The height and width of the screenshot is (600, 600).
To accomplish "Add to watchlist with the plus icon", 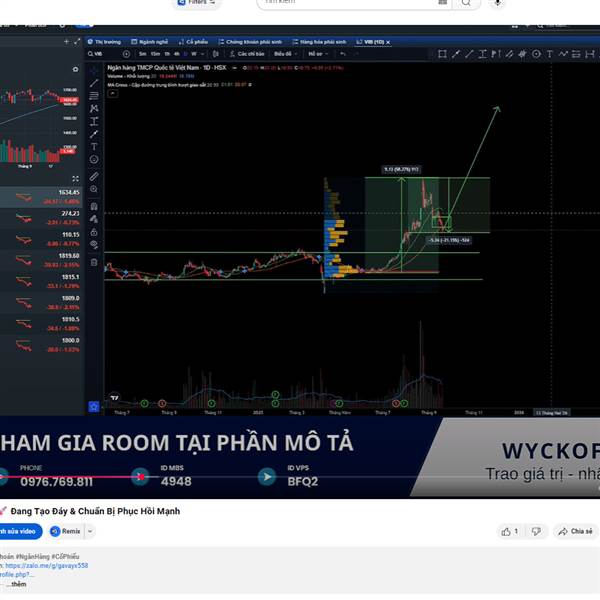I will (x=66, y=41).
